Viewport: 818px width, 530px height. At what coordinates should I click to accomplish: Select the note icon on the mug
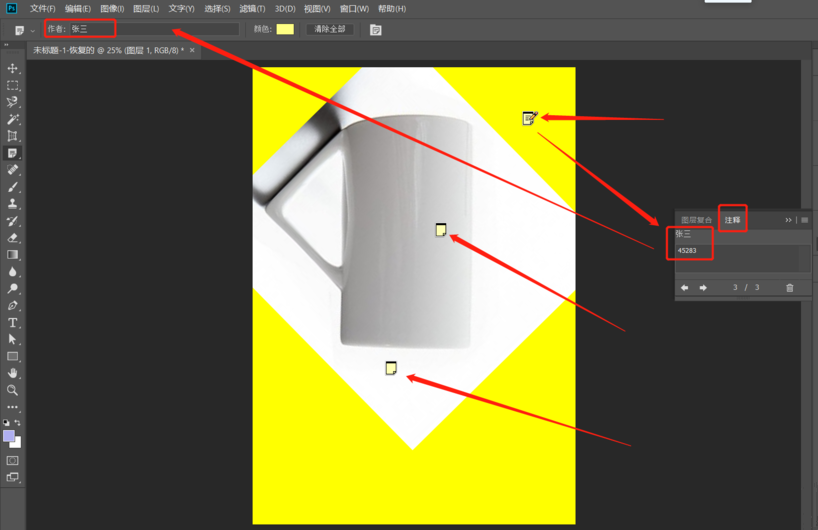click(441, 230)
